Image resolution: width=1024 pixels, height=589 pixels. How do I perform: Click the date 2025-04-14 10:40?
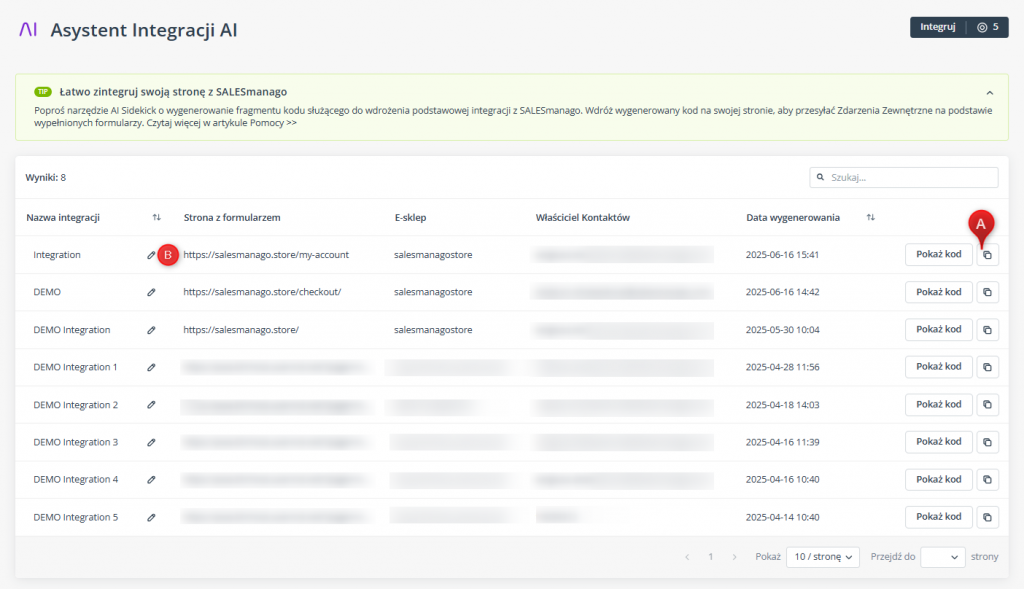pyautogui.click(x=782, y=517)
